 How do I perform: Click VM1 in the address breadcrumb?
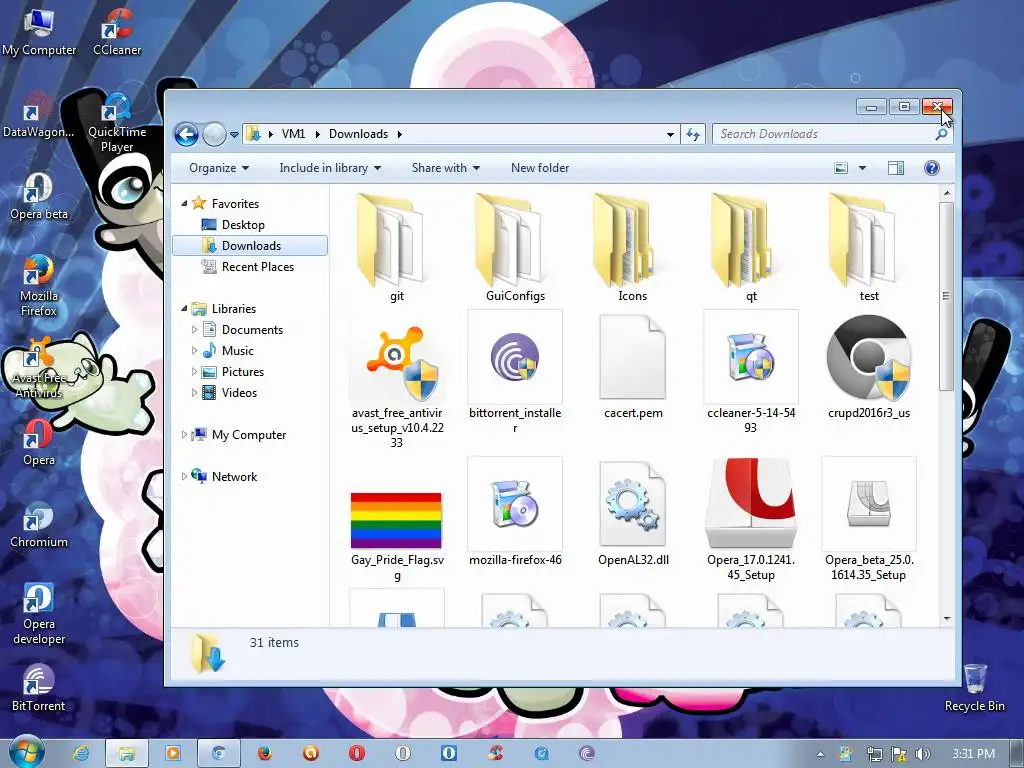pos(293,134)
